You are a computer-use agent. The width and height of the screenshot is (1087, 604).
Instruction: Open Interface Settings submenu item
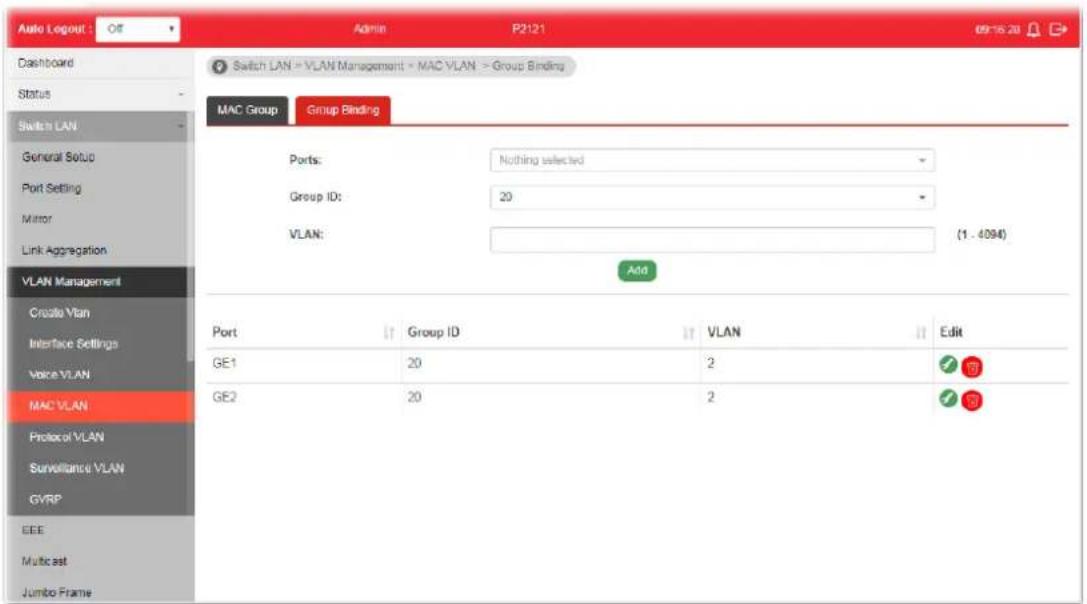(x=98, y=344)
